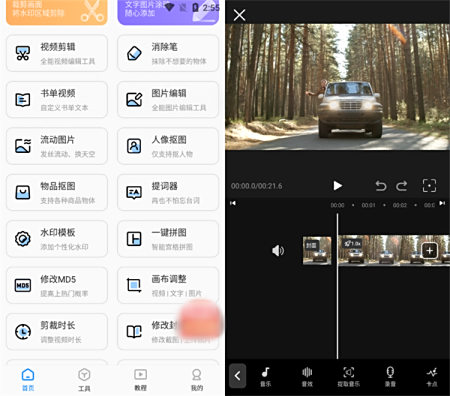Click the 00:02 ruler marker
This screenshot has height=396, width=450.
[400, 205]
